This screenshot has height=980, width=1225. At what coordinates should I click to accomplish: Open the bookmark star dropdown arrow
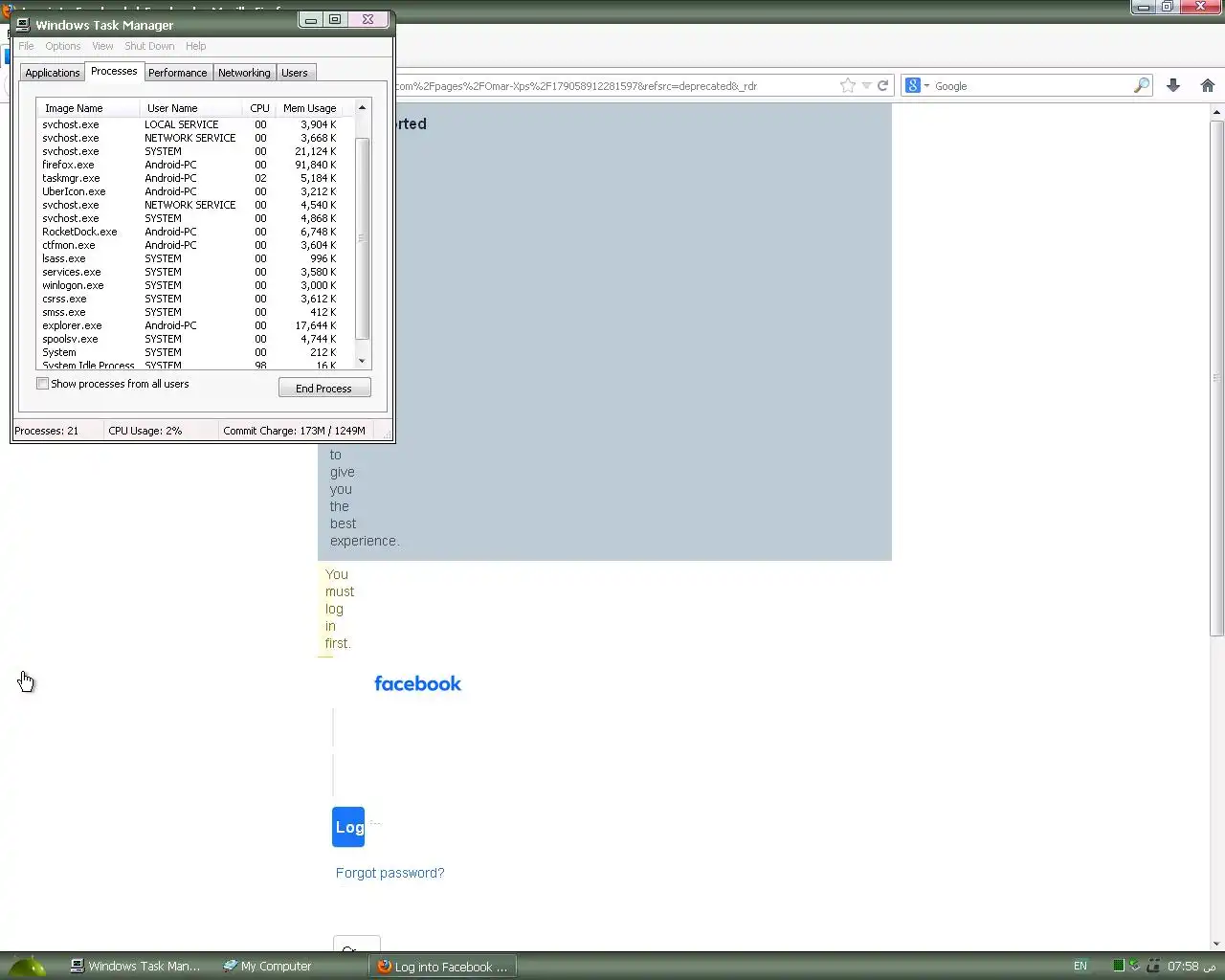866,85
